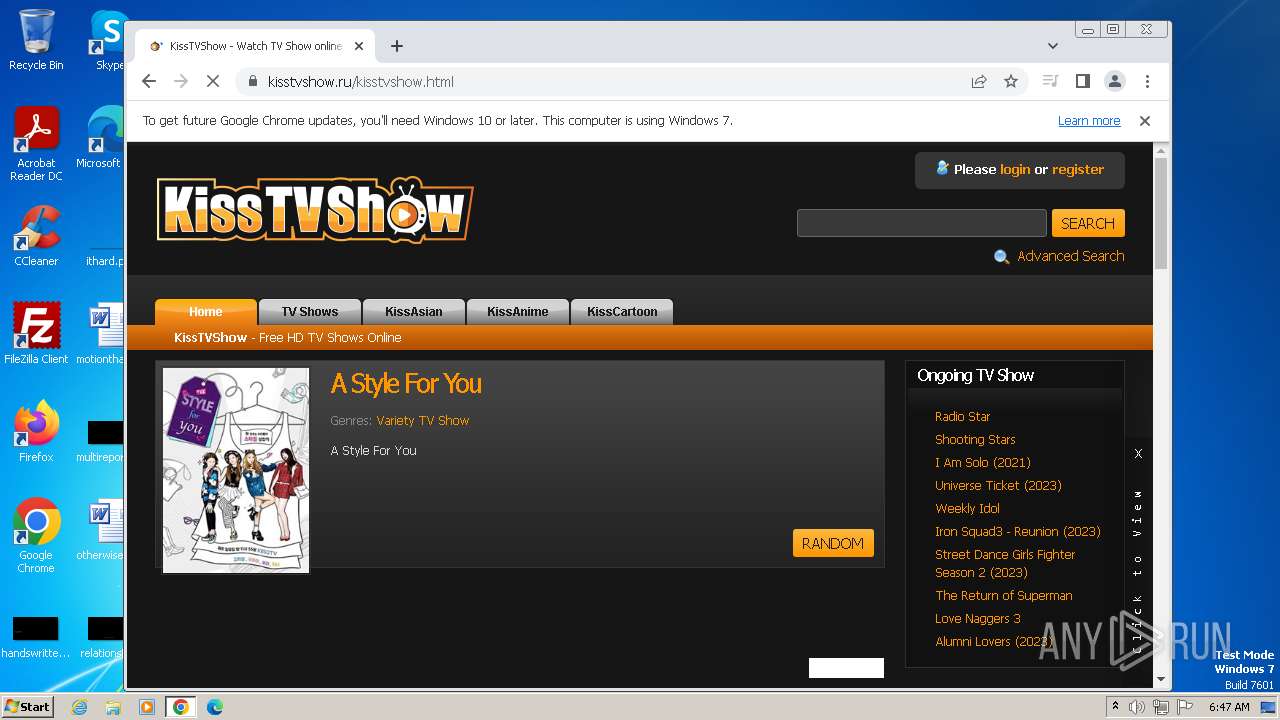1280x720 pixels.
Task: View site info via the lock icon
Action: pyautogui.click(x=252, y=81)
